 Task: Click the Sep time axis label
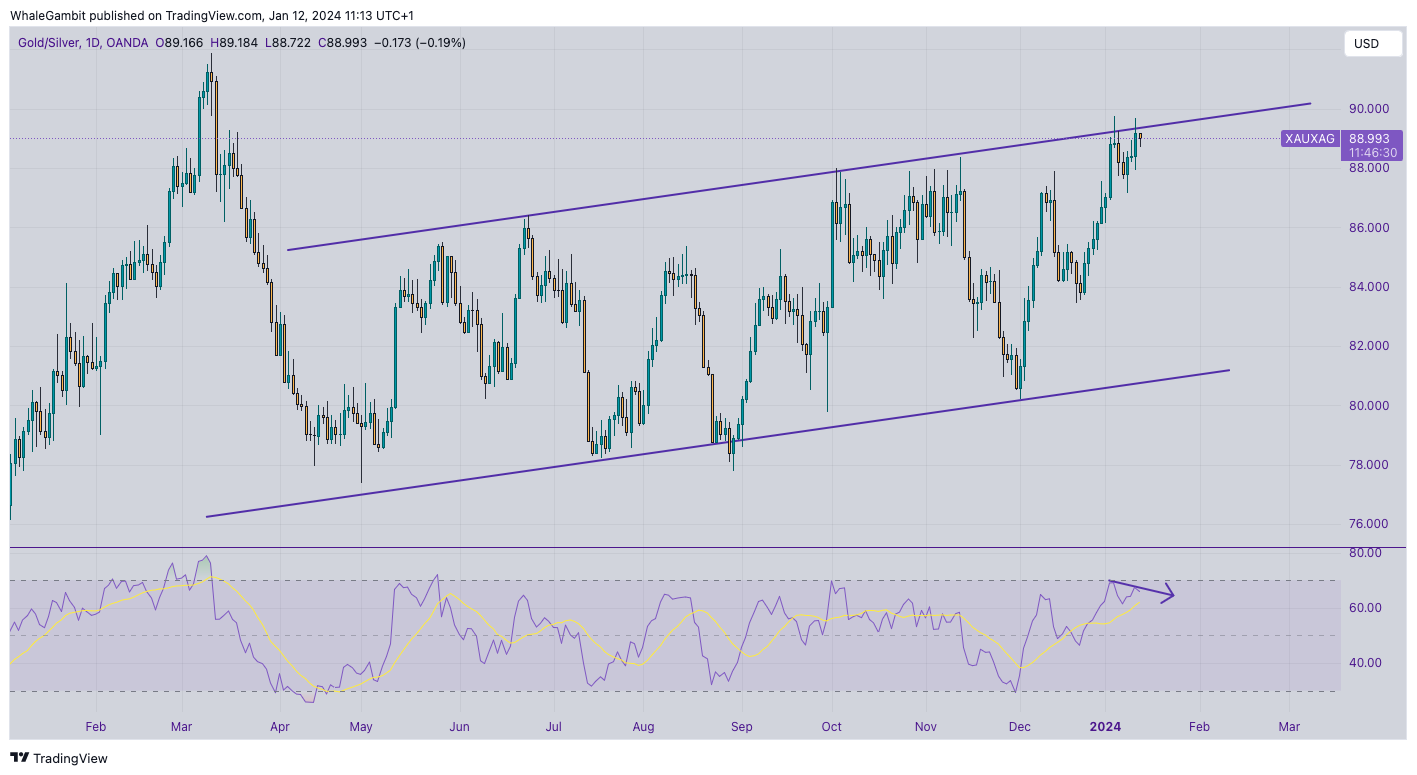click(x=741, y=726)
